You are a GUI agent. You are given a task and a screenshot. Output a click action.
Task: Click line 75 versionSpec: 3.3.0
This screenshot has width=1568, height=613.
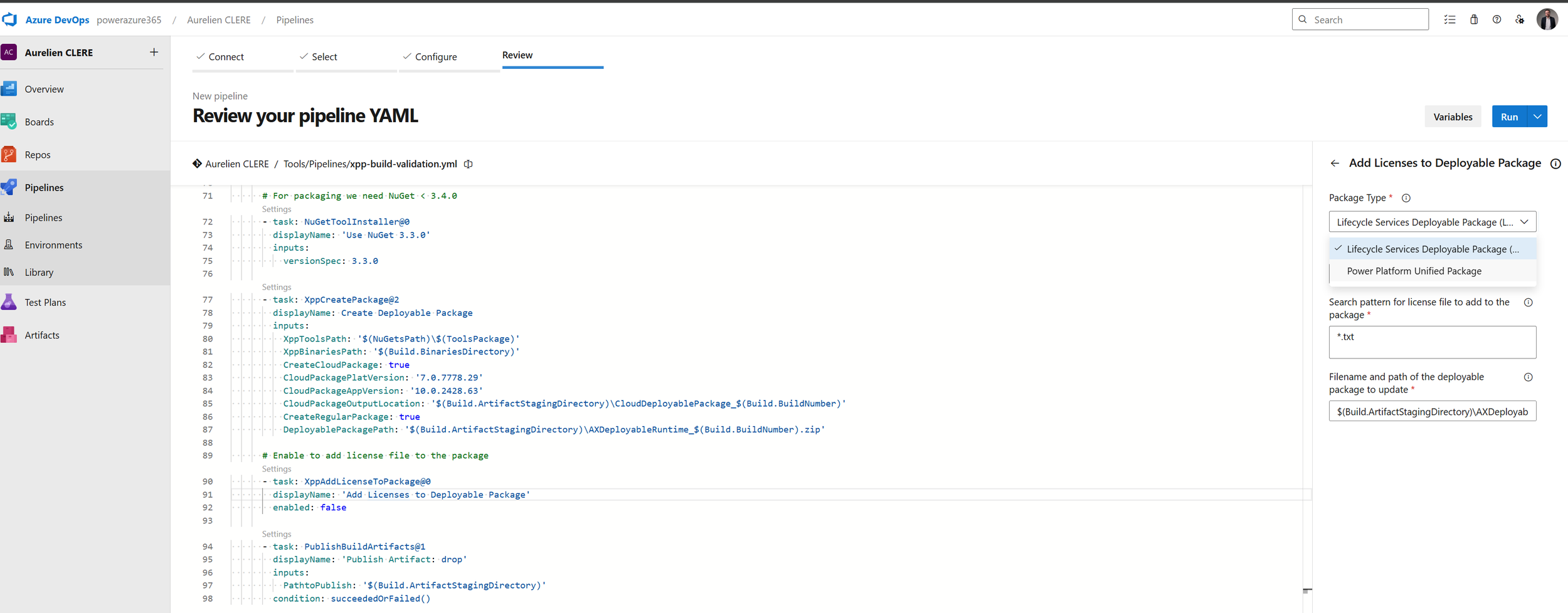(331, 261)
